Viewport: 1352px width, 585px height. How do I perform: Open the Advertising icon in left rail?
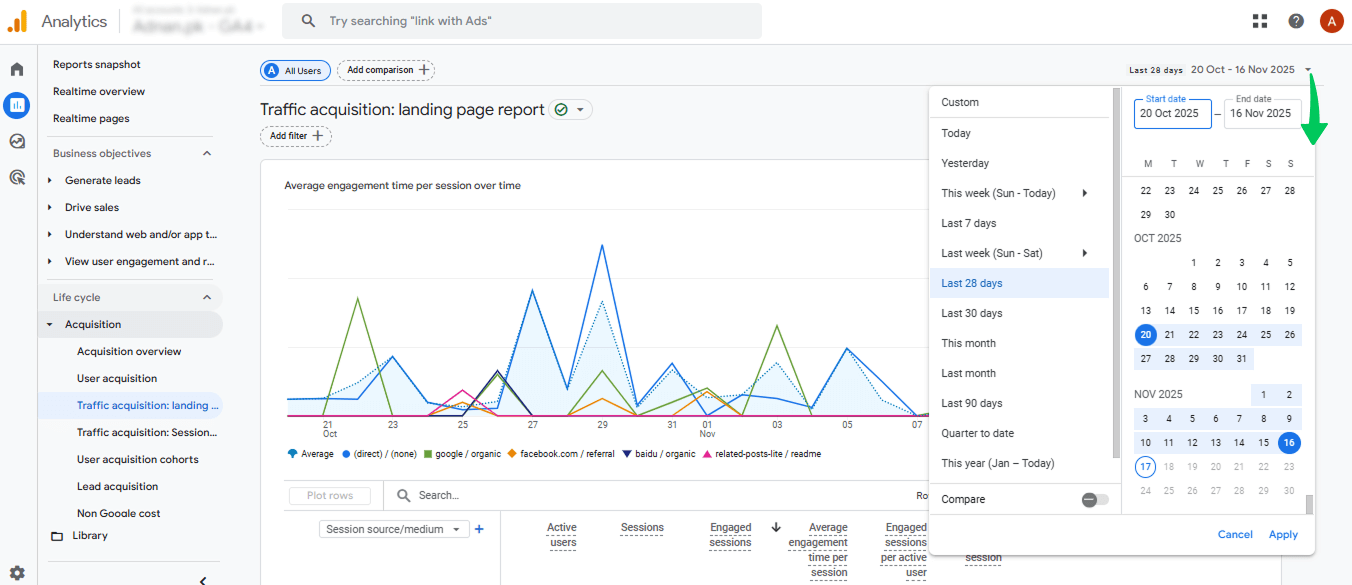point(17,177)
